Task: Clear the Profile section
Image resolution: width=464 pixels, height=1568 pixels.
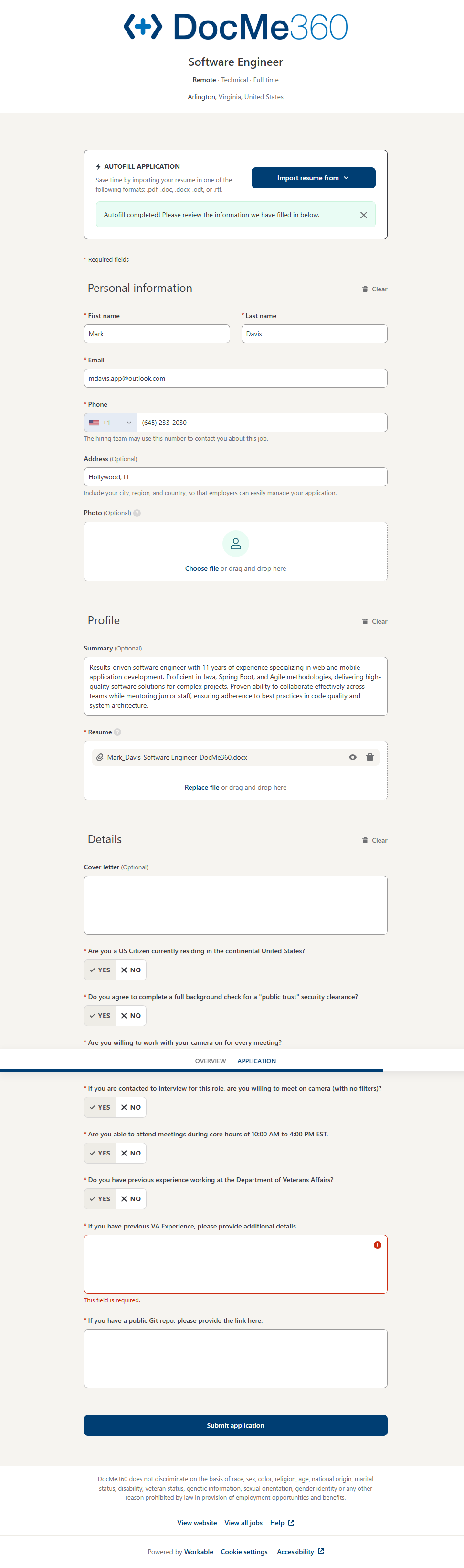Action: [374, 621]
